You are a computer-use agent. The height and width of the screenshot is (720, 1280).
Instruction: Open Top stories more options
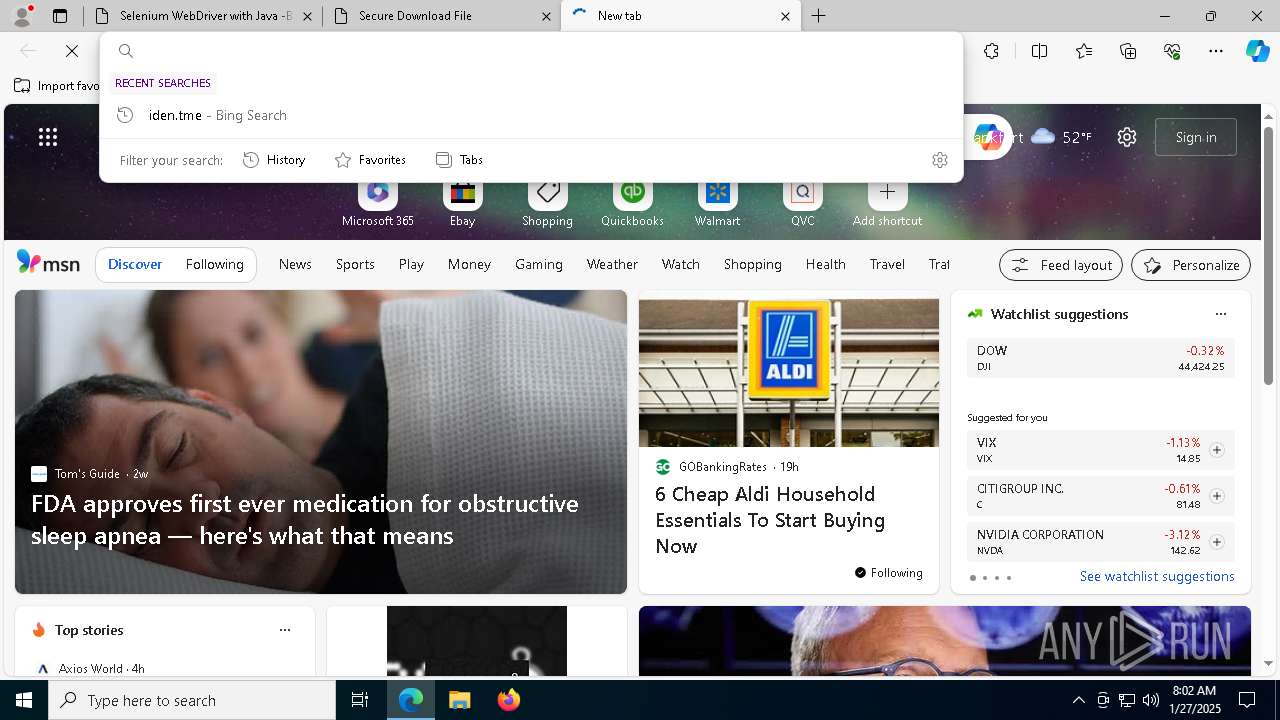tap(285, 630)
